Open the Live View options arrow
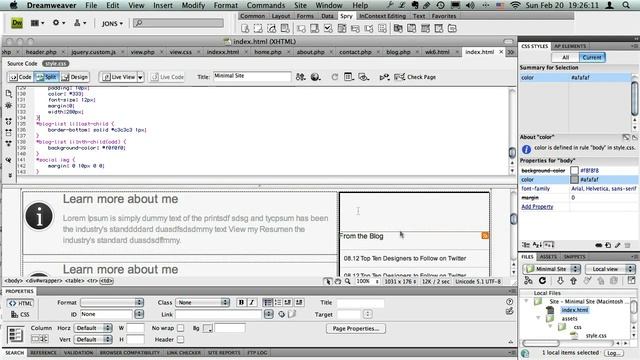The height and width of the screenshot is (360, 640). point(140,77)
